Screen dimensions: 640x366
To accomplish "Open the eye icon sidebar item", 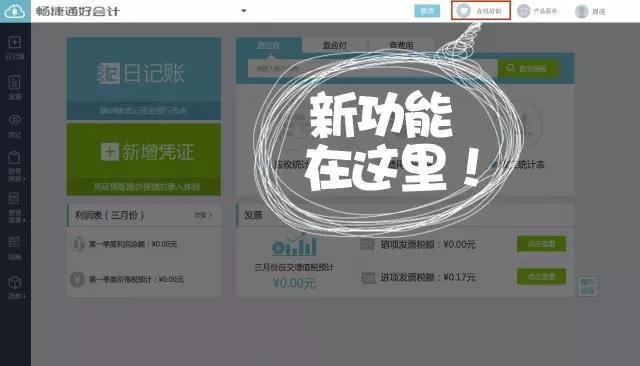I will tap(15, 126).
